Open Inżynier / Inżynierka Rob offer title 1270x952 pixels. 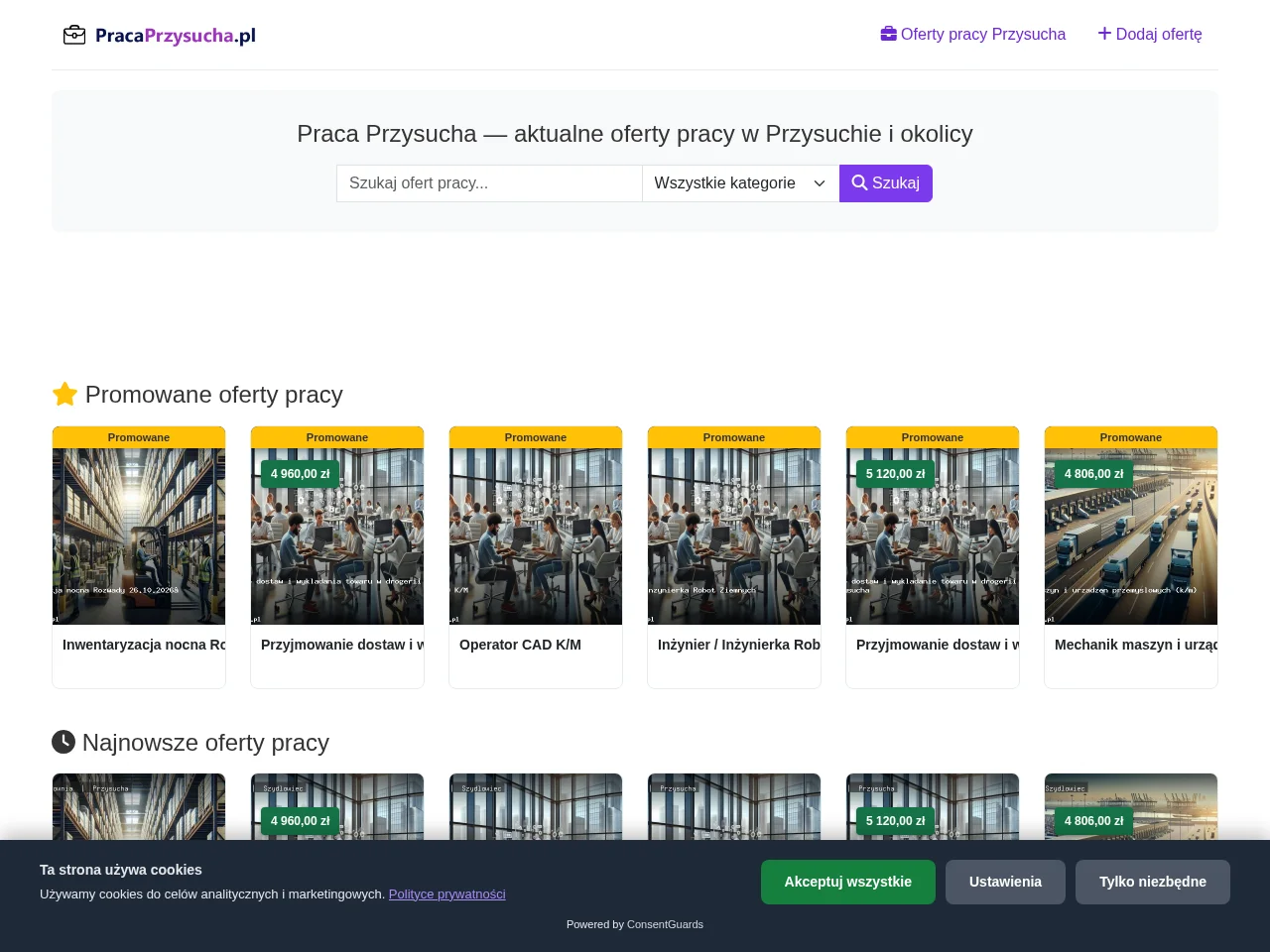tap(739, 645)
